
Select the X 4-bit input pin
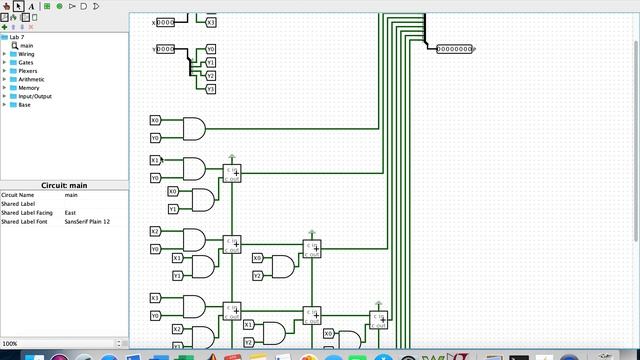(165, 22)
